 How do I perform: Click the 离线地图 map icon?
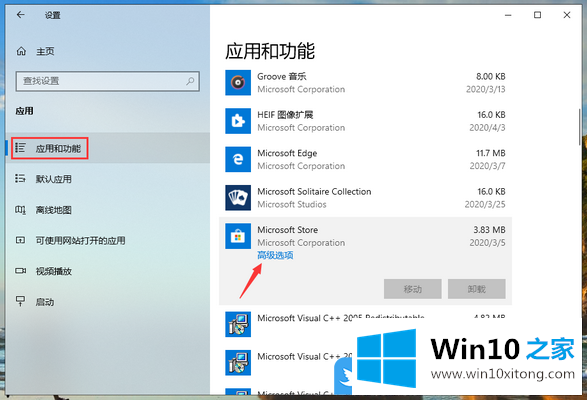[20, 210]
